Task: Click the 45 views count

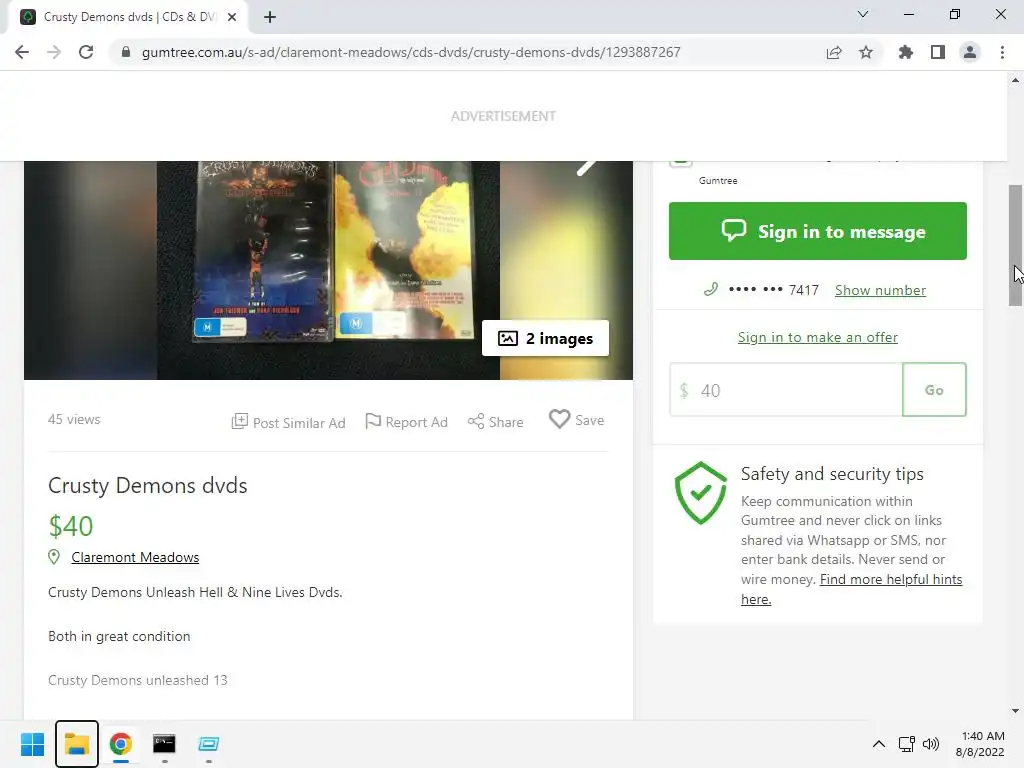Action: pyautogui.click(x=74, y=419)
